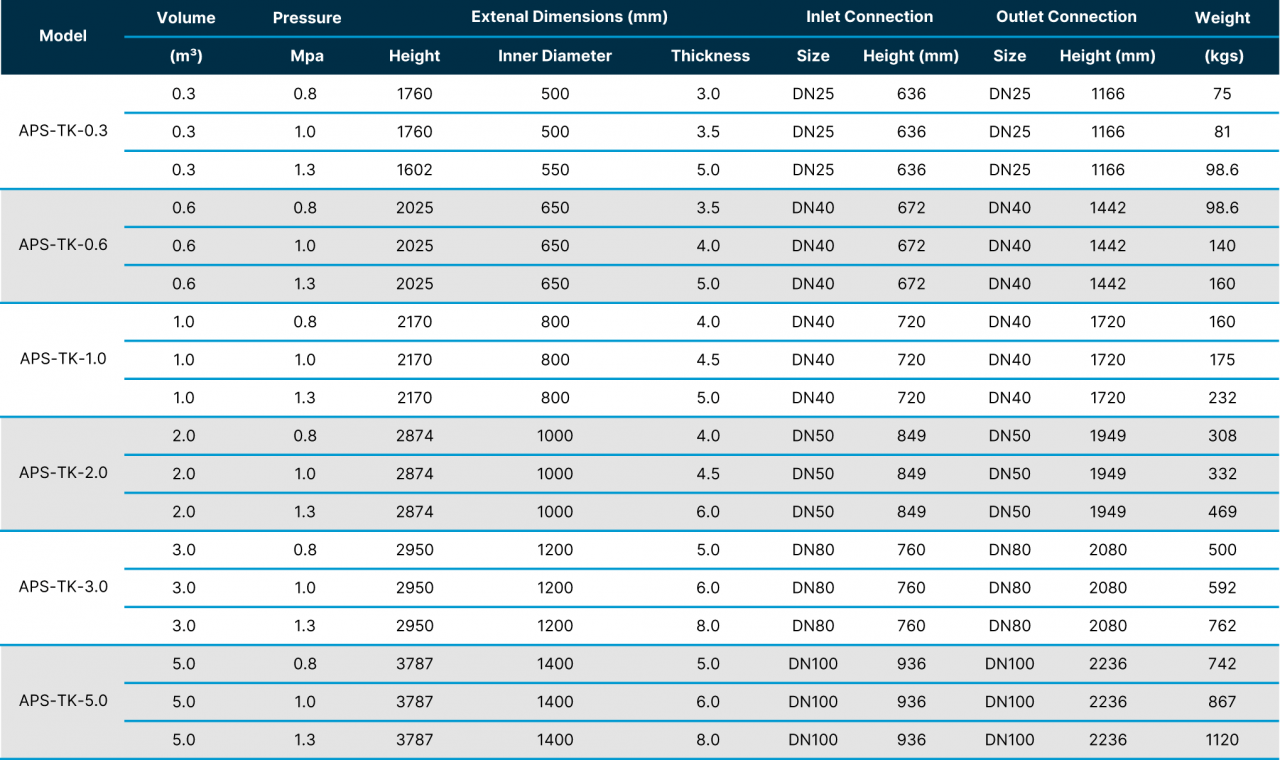
Task: Click the APS-TK-0.6 model cell
Action: 63,245
